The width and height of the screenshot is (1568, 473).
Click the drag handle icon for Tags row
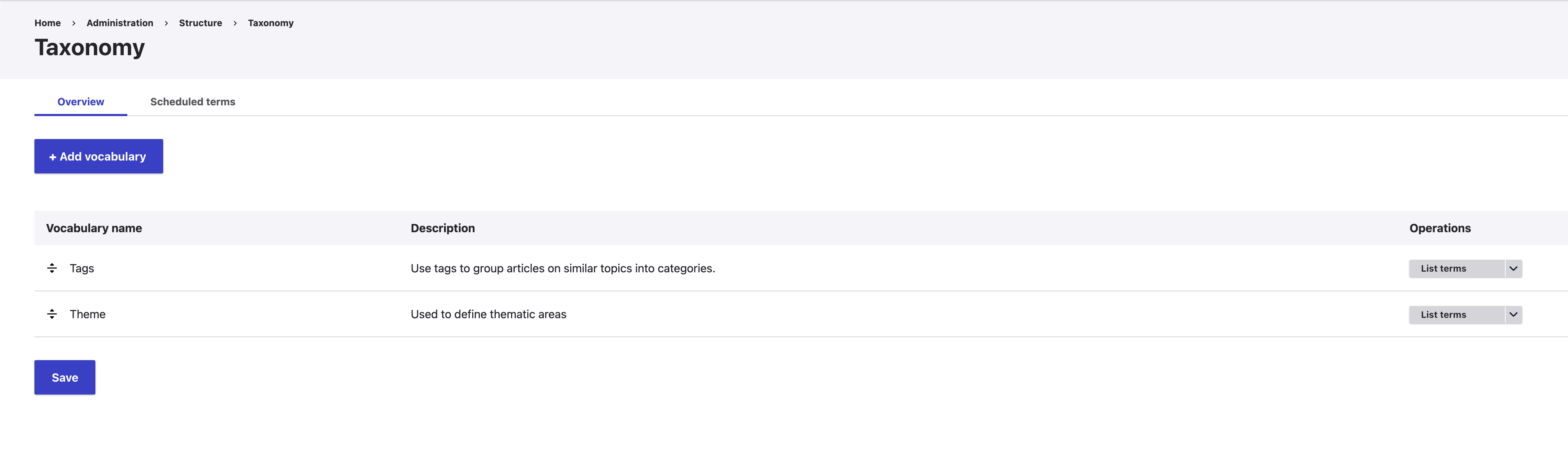click(x=52, y=268)
